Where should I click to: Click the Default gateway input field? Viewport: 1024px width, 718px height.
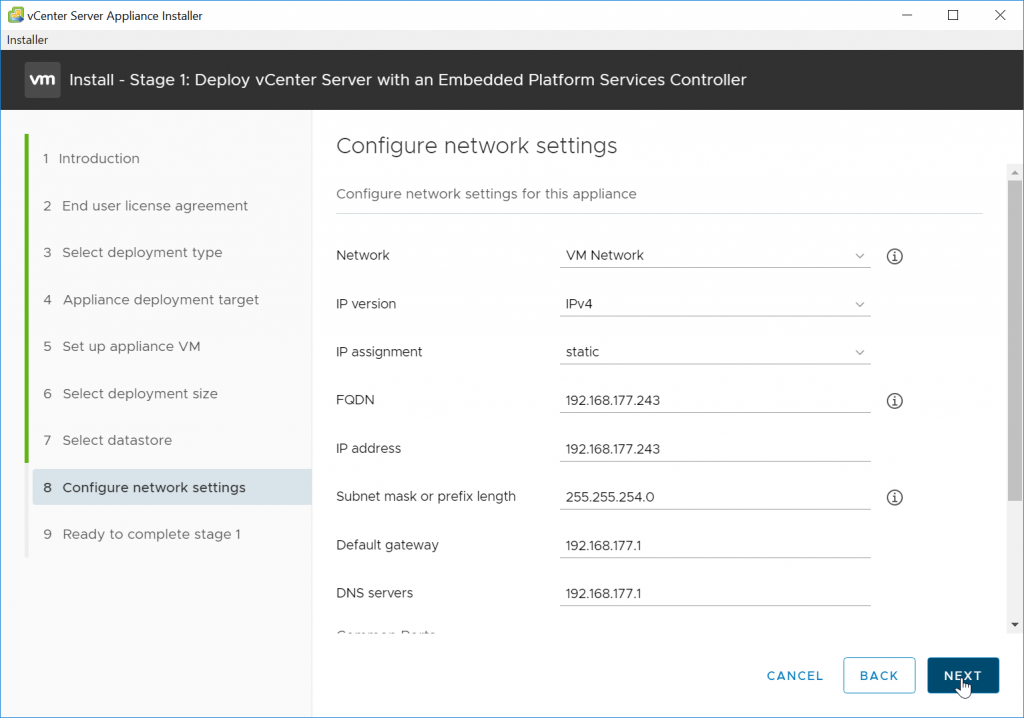pyautogui.click(x=715, y=546)
